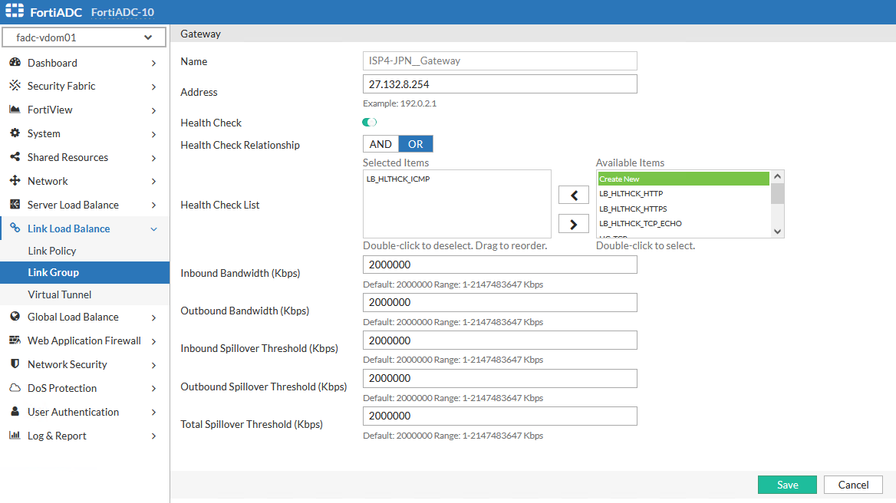Click the Log & Report chart icon
This screenshot has height=503, width=896.
[x=15, y=435]
